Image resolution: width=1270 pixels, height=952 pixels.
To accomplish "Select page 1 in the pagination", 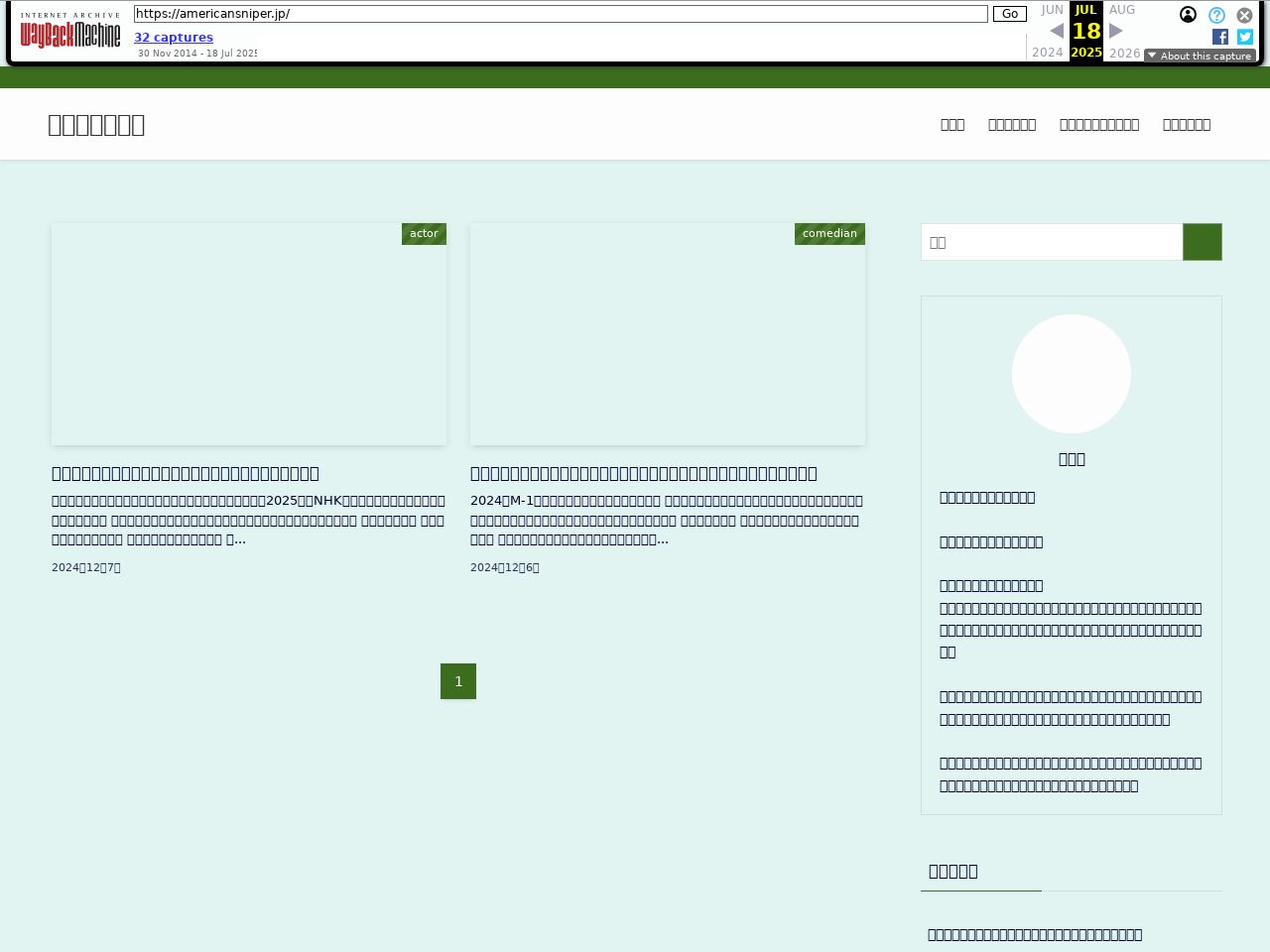I will click(458, 681).
